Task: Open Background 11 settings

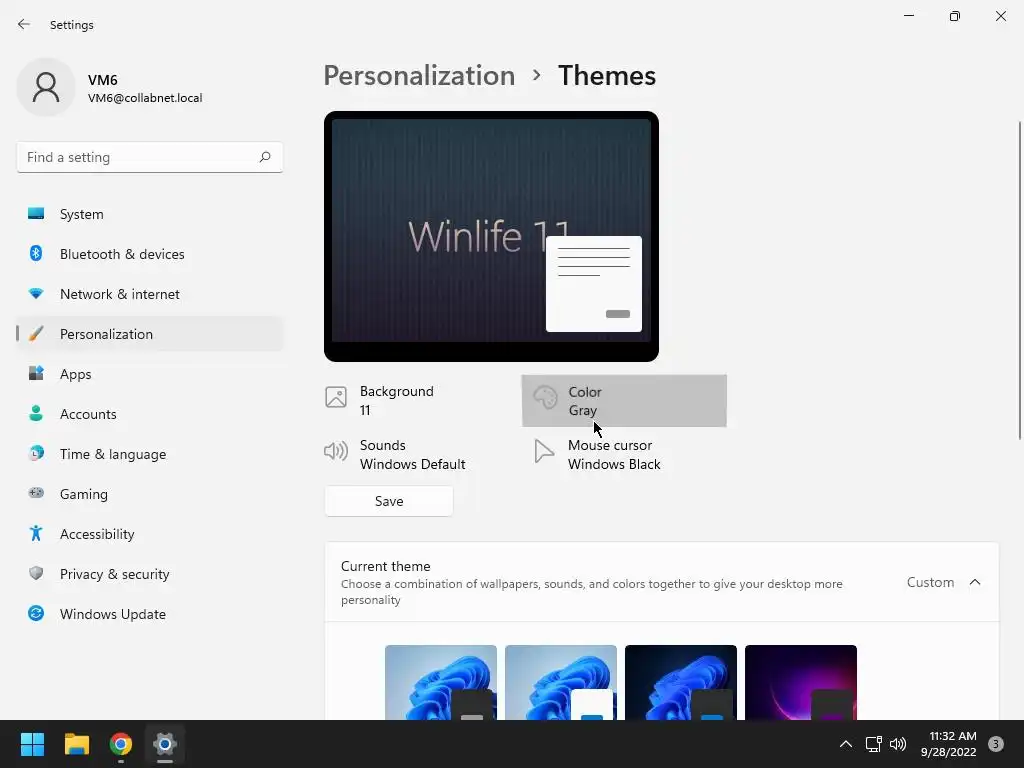Action: pos(417,400)
